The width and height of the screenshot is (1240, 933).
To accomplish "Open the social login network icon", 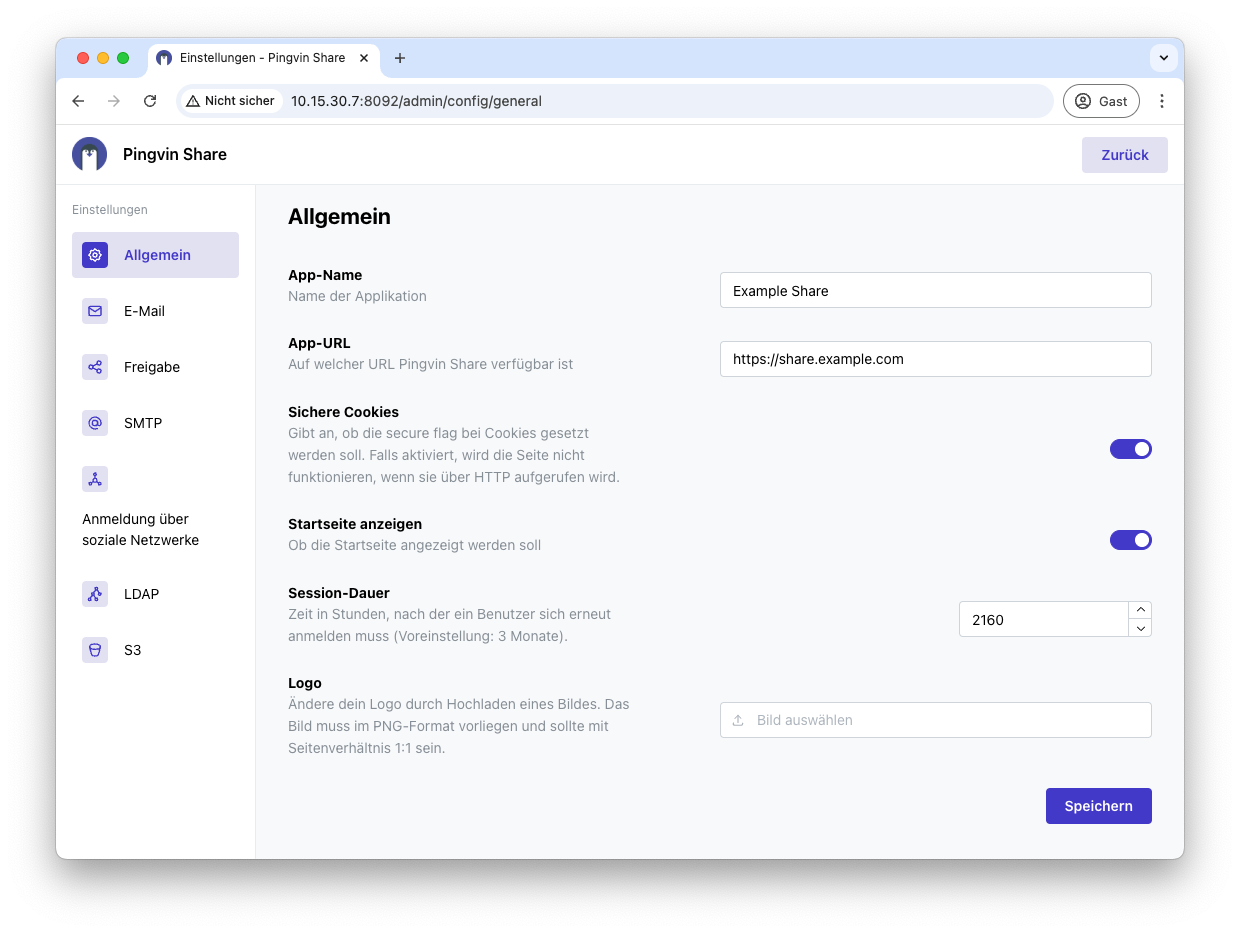I will pos(95,479).
